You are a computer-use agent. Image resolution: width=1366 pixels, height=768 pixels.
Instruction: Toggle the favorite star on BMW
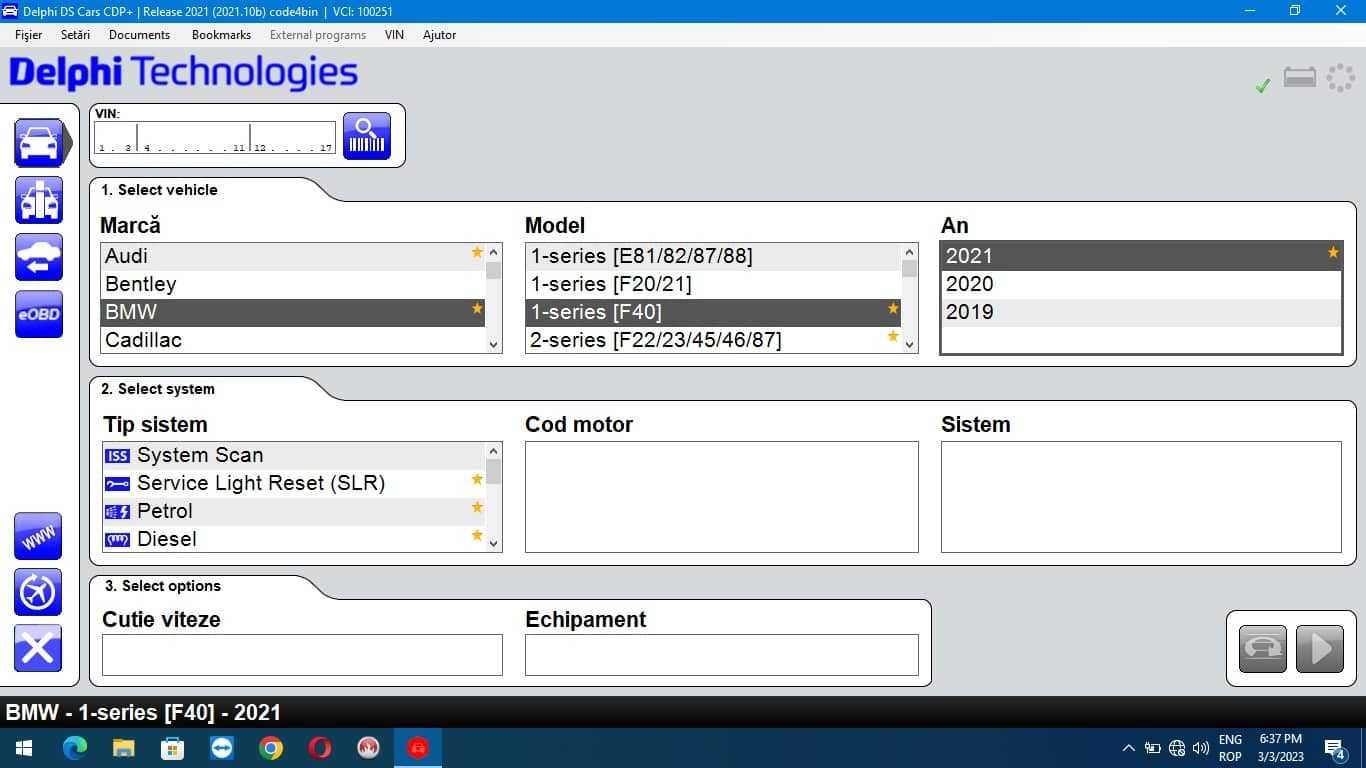click(x=477, y=308)
